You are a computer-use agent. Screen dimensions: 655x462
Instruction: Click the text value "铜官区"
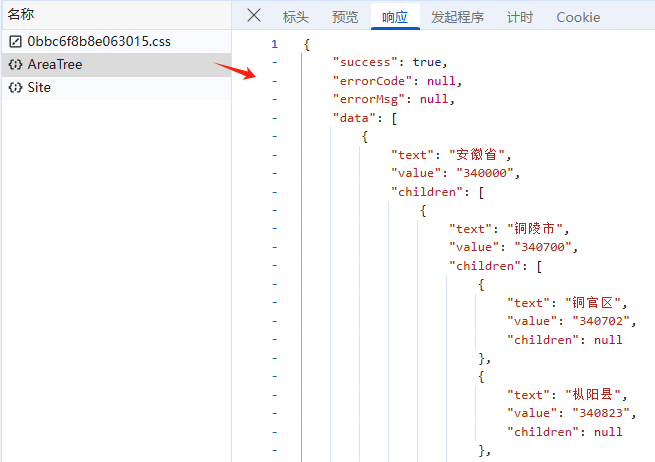pos(593,303)
